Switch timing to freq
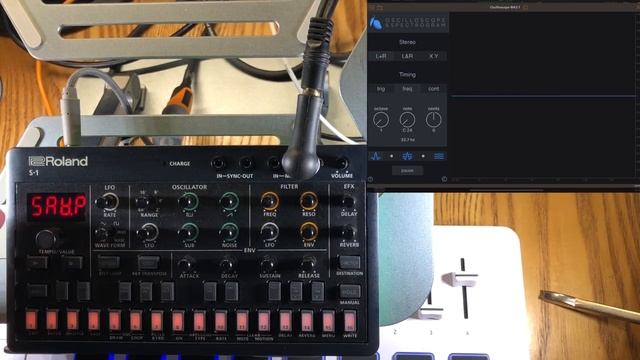The image size is (640, 360). 407,89
